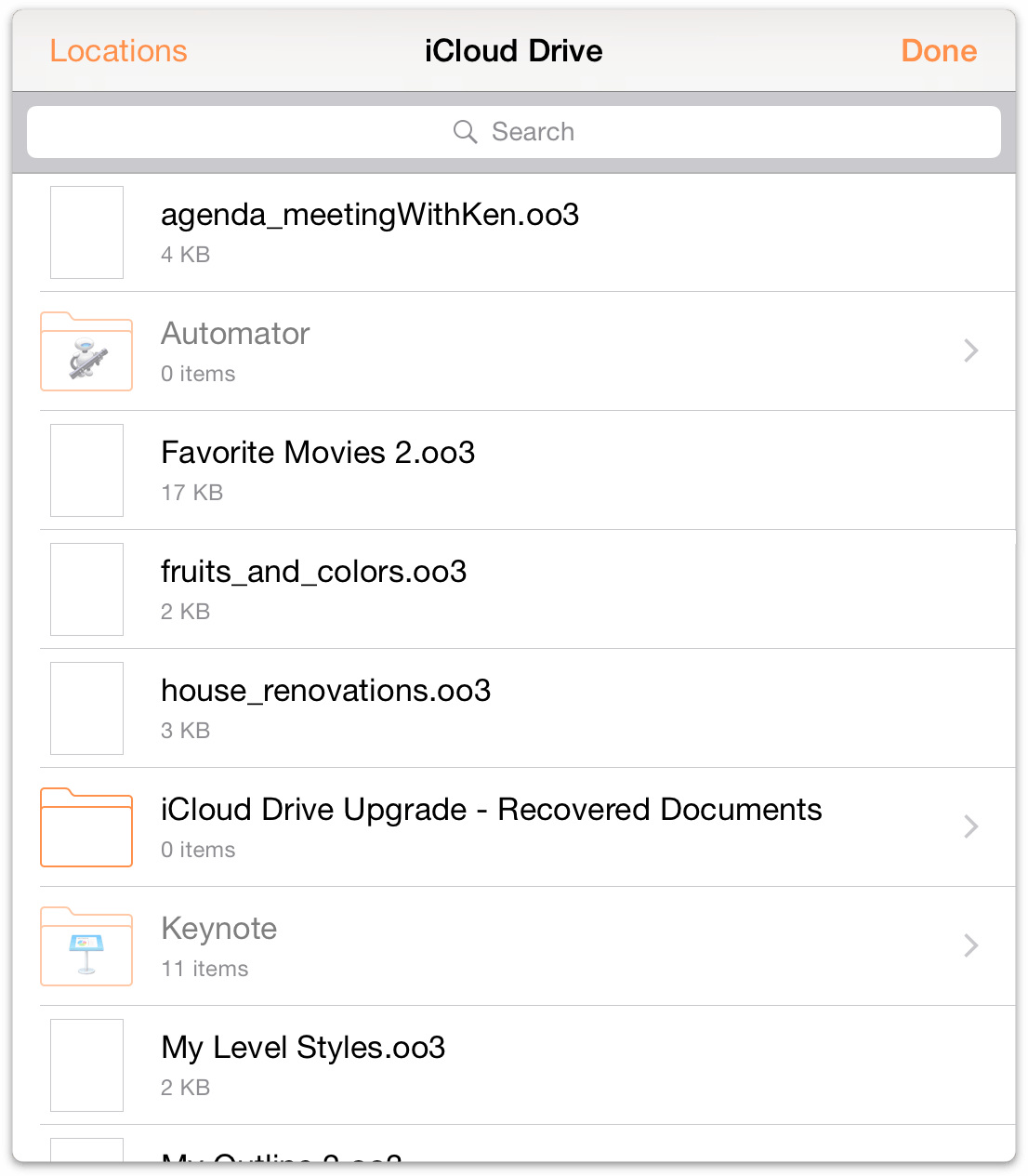Click agenda_meetingWithKen.oo3 thumbnail

86,232
